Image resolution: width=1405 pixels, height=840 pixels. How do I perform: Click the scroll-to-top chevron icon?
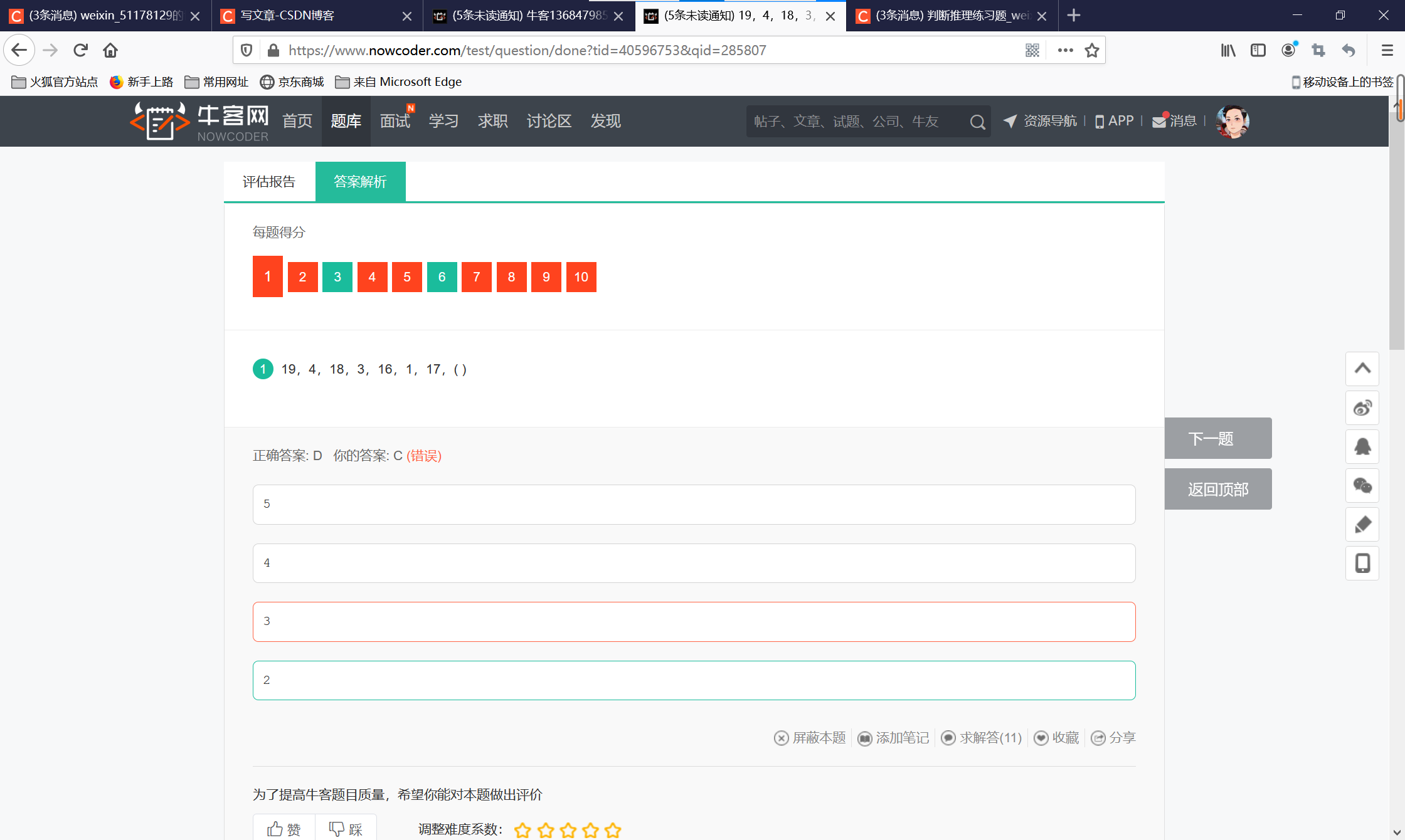1362,369
